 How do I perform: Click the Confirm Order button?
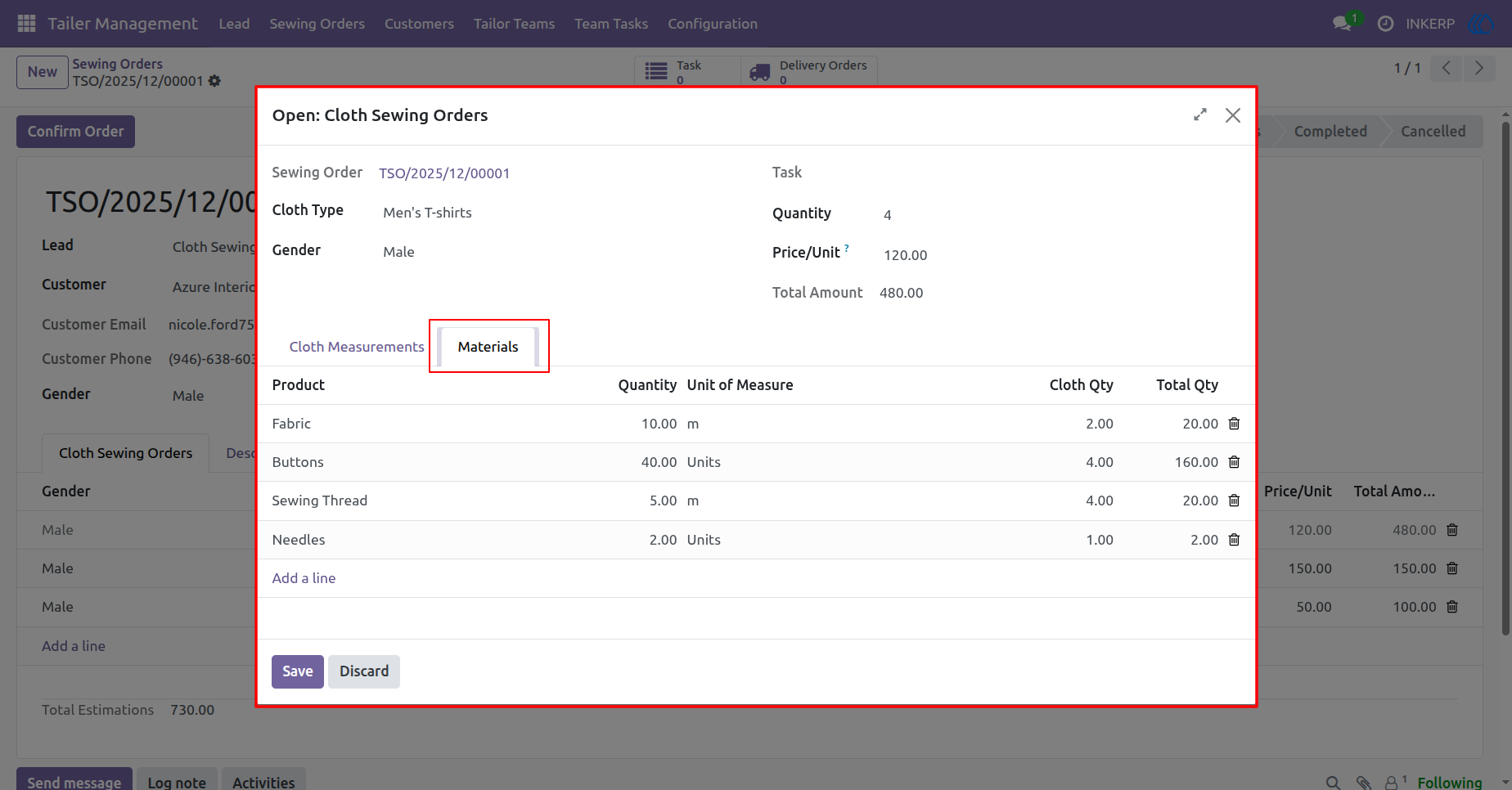tap(76, 132)
